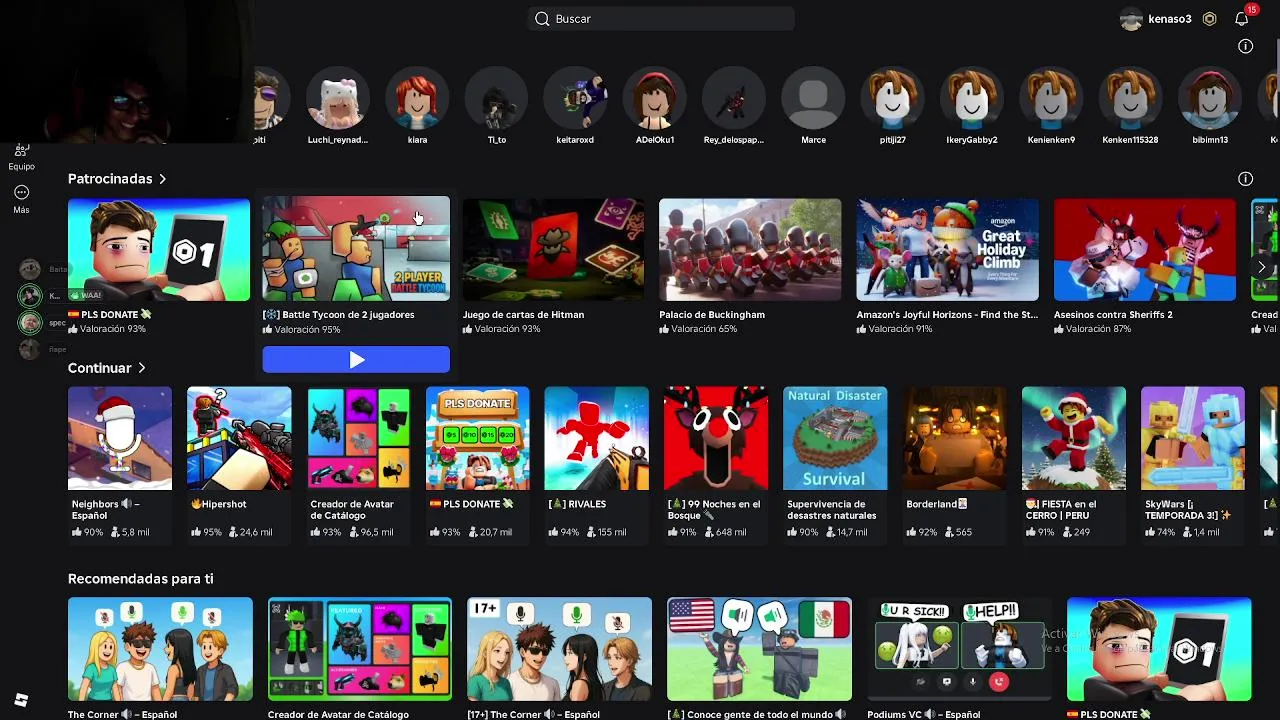Click the kenaso3 username text
This screenshot has width=1280, height=720.
[x=1169, y=19]
